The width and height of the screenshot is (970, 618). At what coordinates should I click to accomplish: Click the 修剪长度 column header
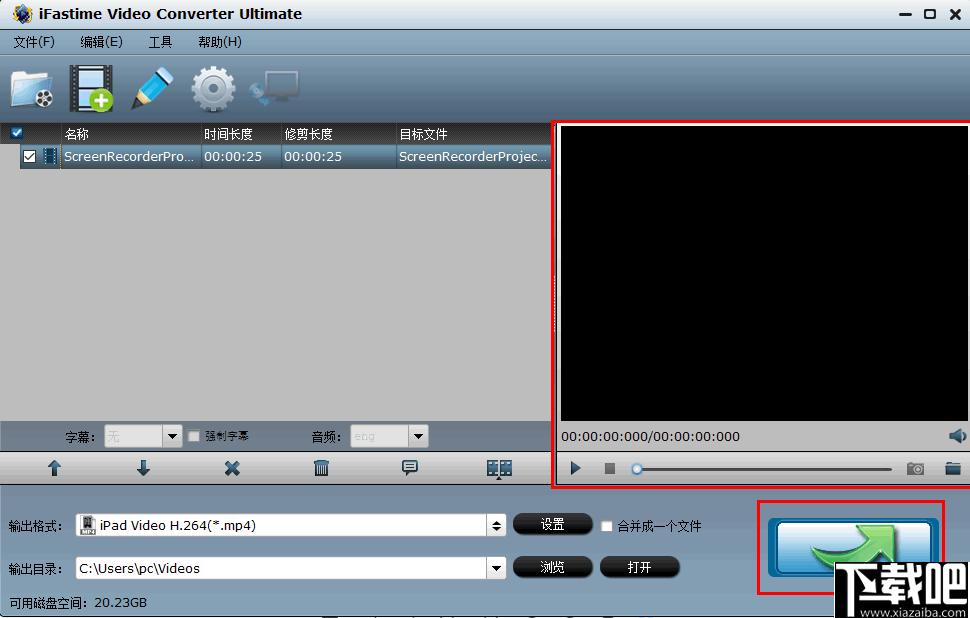click(308, 134)
